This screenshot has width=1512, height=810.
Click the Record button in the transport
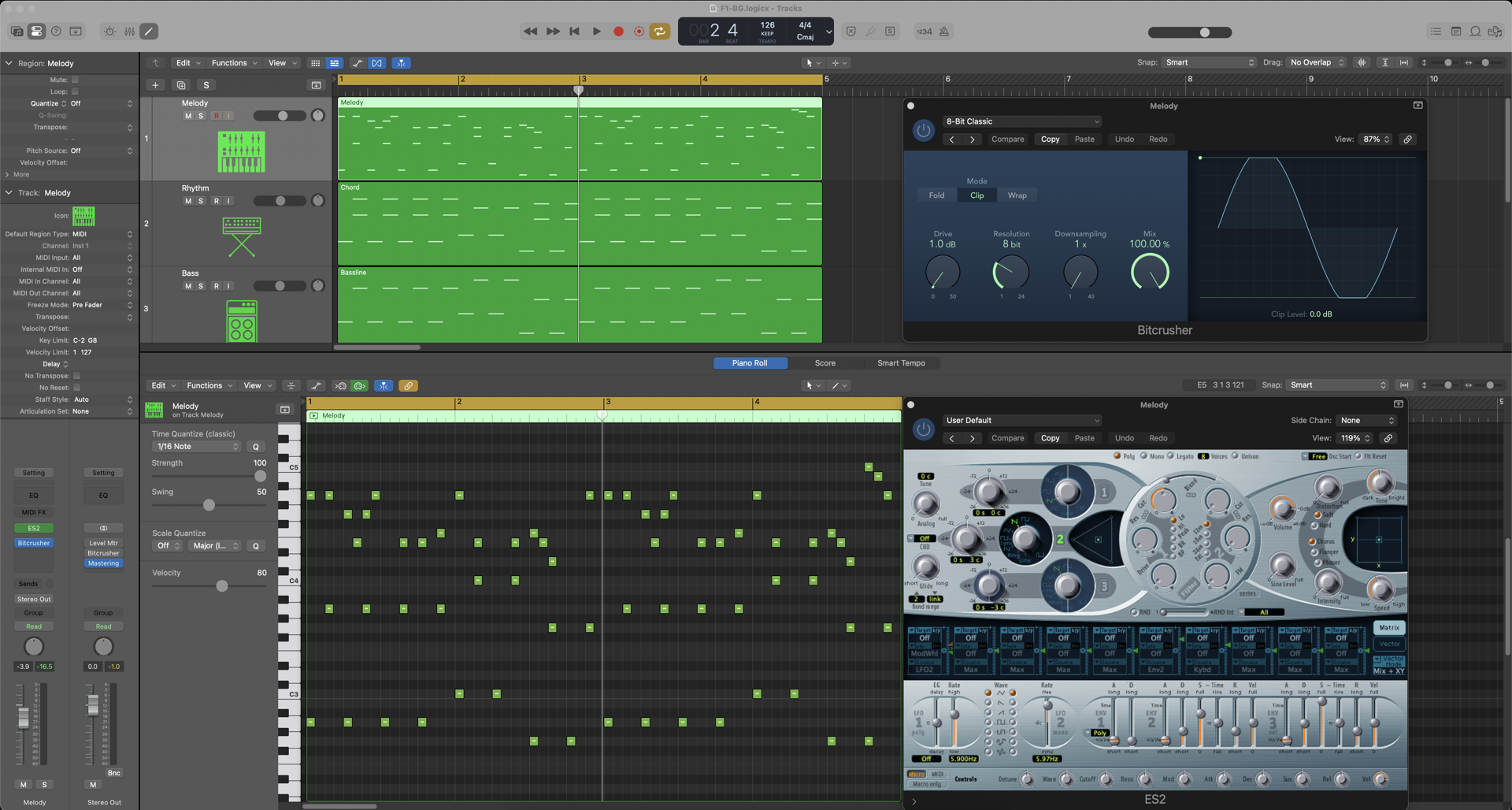618,32
